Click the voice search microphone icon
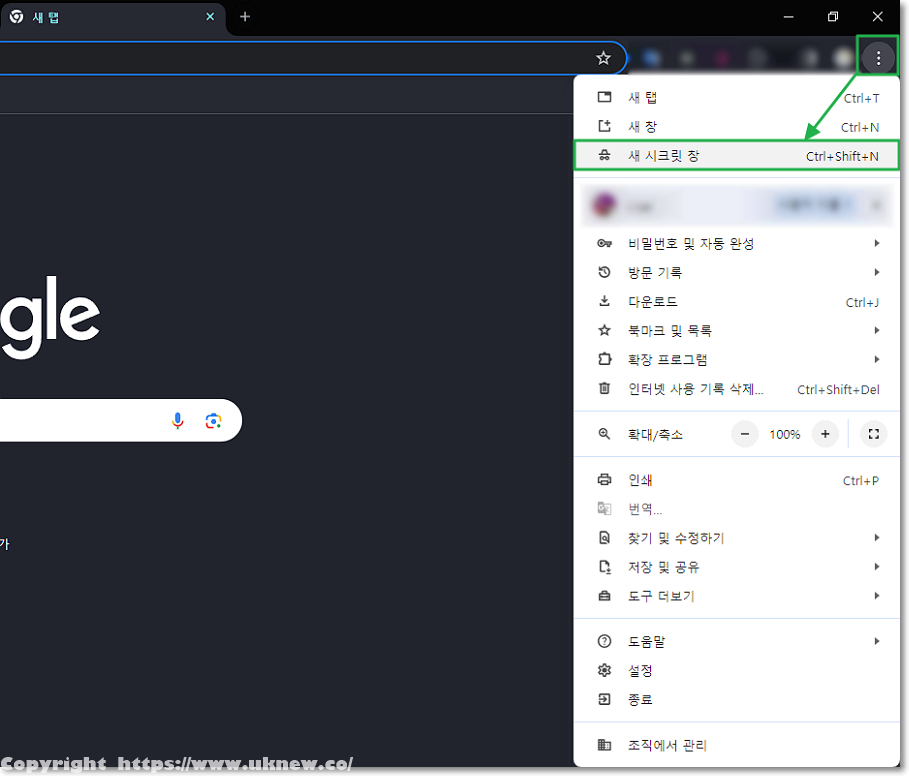This screenshot has height=776, width=909. [x=178, y=421]
